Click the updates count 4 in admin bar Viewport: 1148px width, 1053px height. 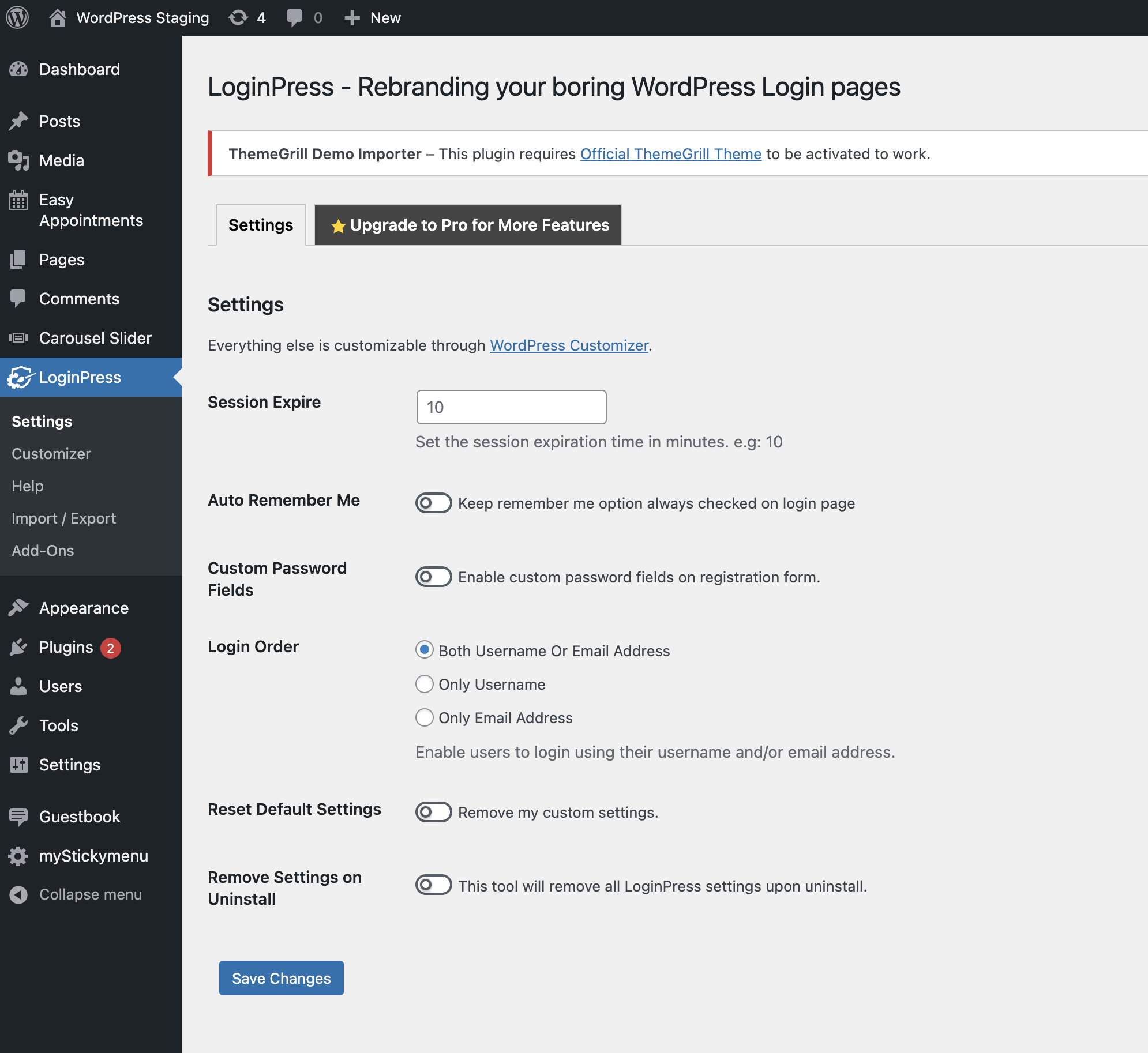pos(261,18)
